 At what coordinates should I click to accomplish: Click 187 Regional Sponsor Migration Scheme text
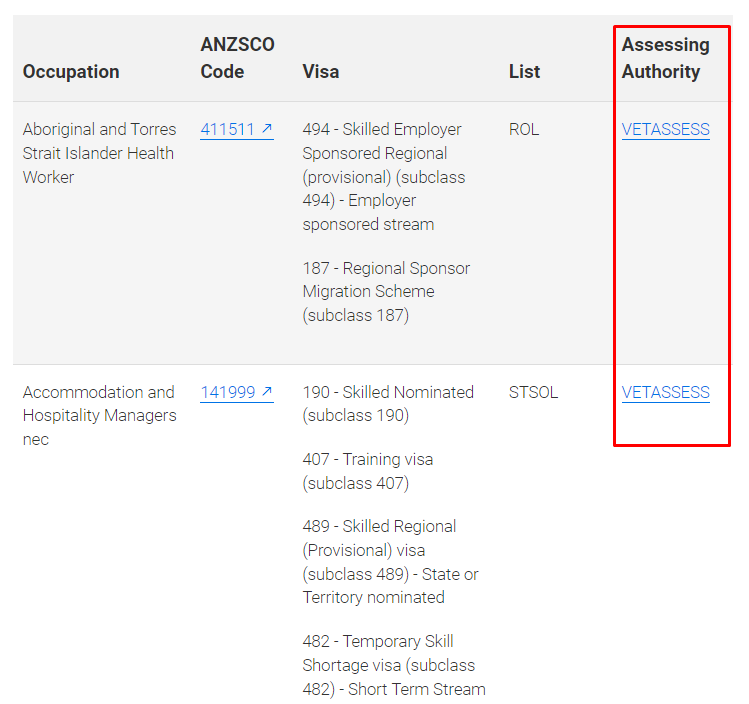pyautogui.click(x=386, y=291)
